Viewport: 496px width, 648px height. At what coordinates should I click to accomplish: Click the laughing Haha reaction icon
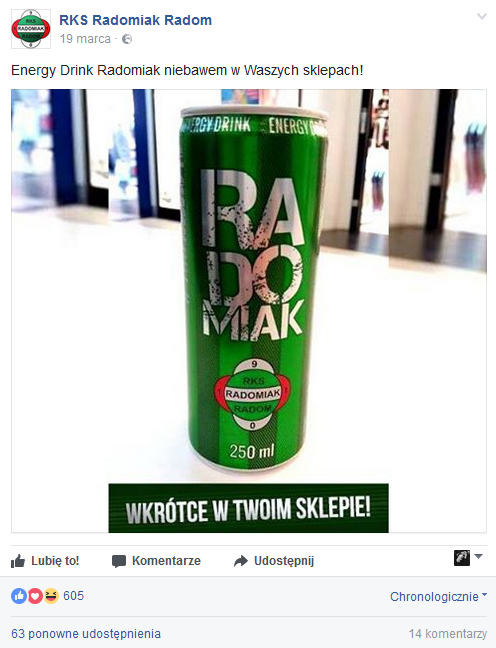[51, 596]
